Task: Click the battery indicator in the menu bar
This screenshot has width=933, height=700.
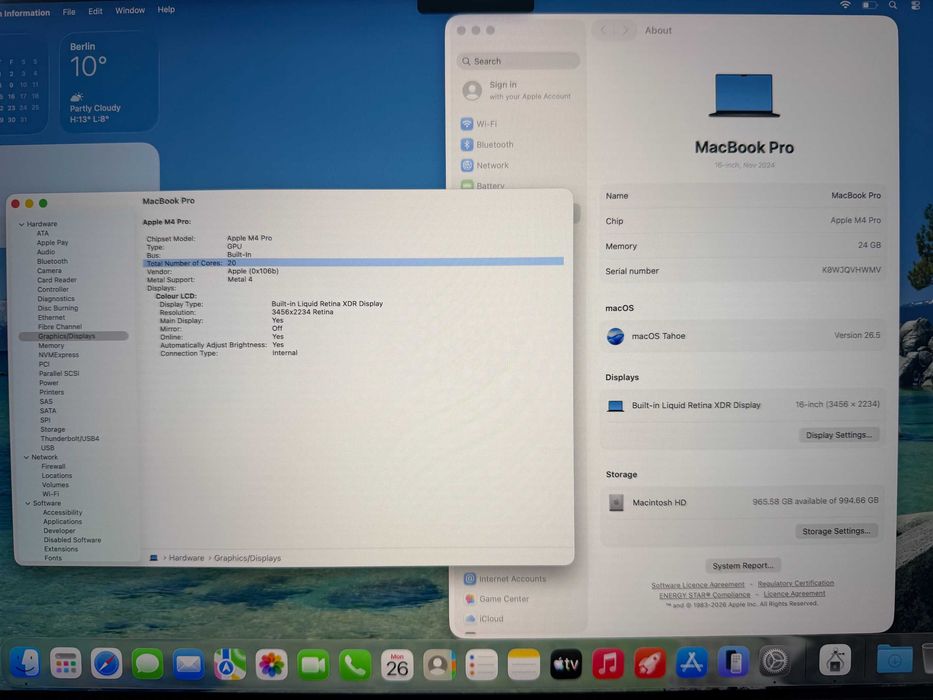Action: [x=869, y=5]
